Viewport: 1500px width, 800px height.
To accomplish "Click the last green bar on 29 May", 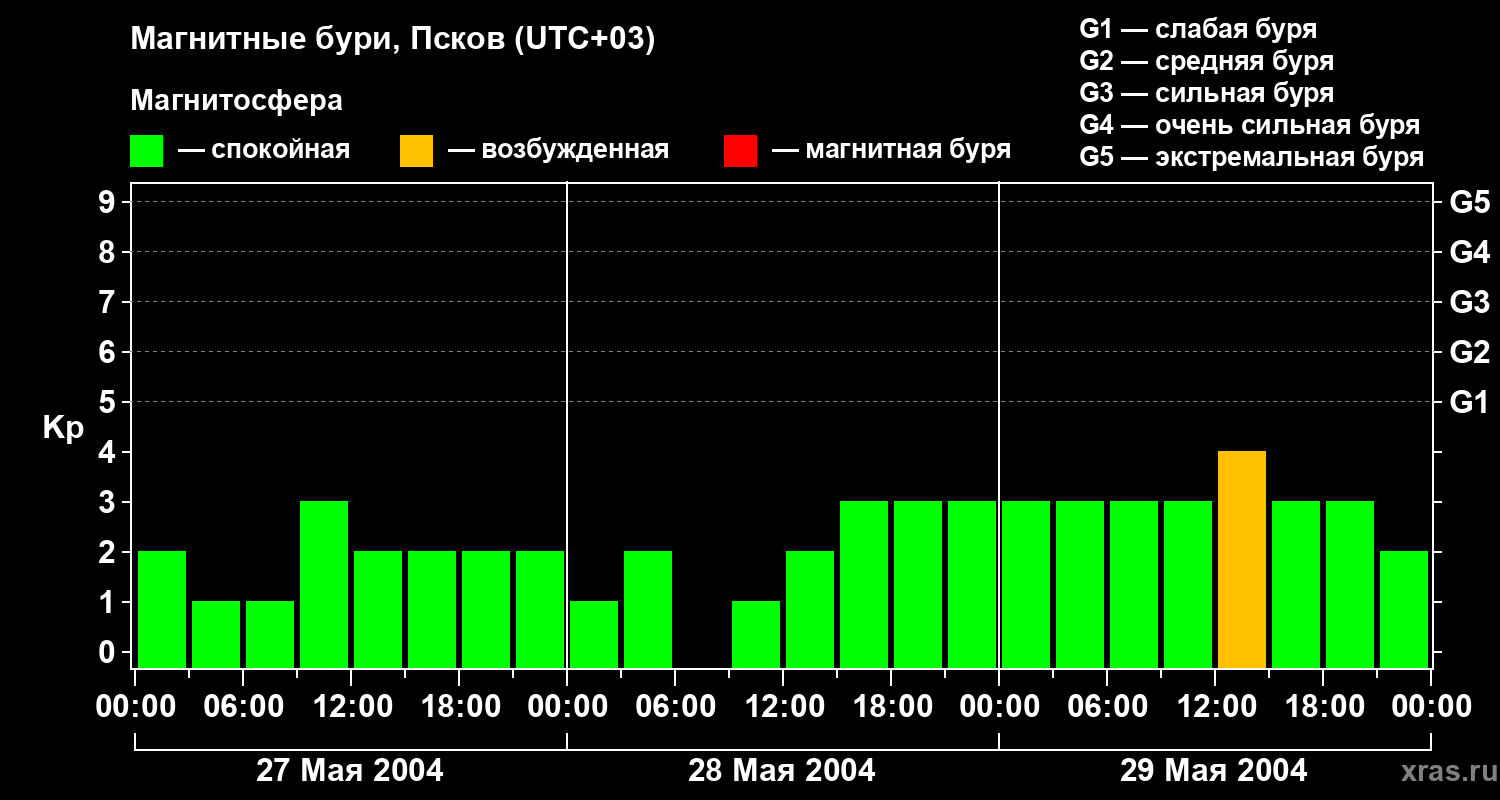I will pyautogui.click(x=1404, y=610).
